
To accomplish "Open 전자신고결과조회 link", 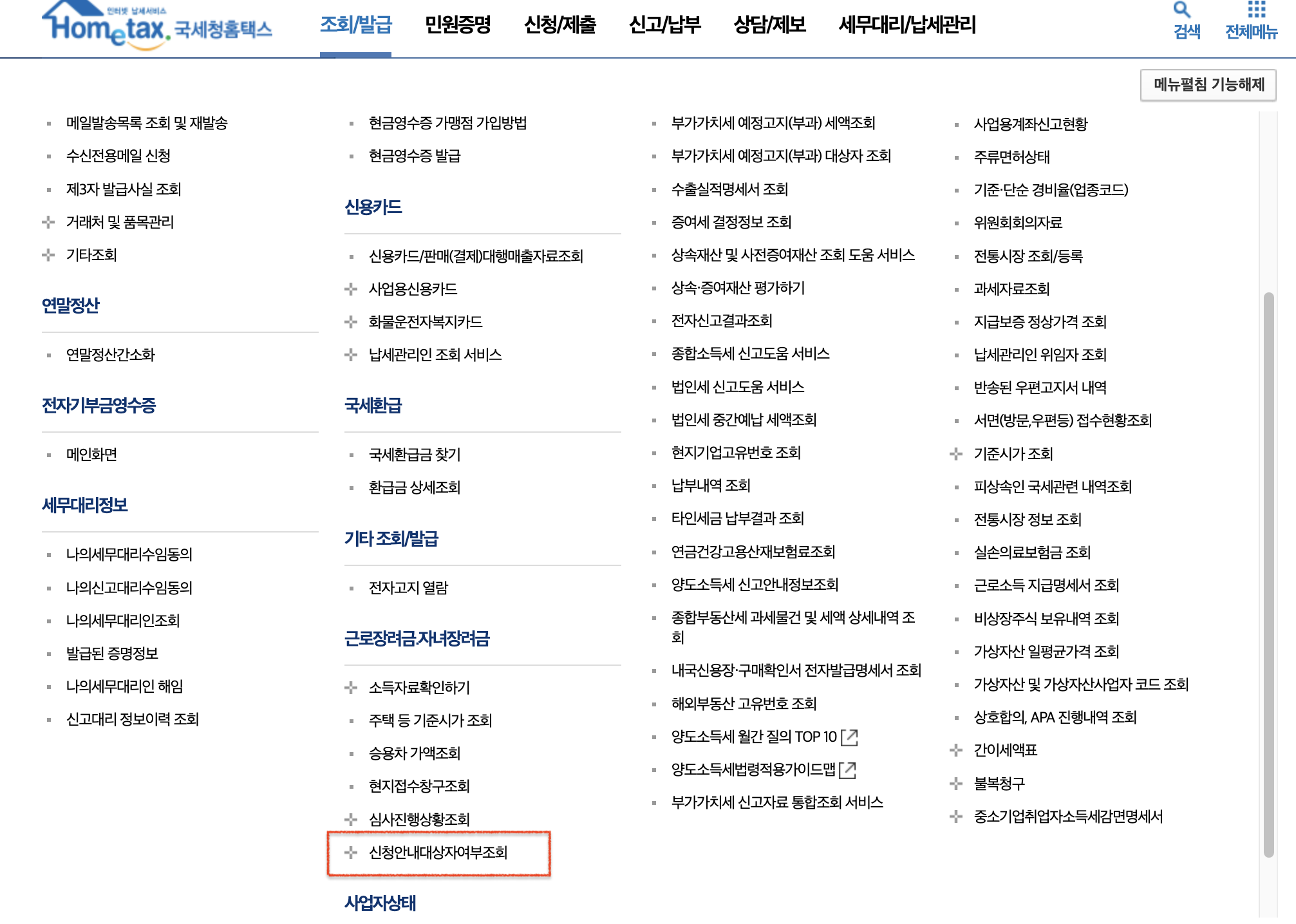I will pos(721,321).
